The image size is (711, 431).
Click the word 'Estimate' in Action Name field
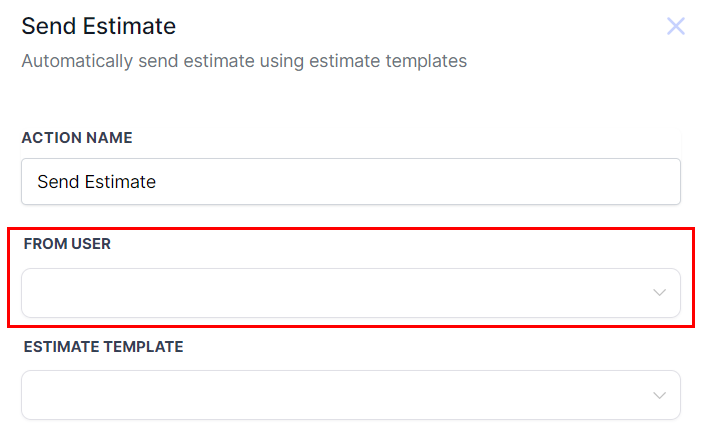(120, 182)
